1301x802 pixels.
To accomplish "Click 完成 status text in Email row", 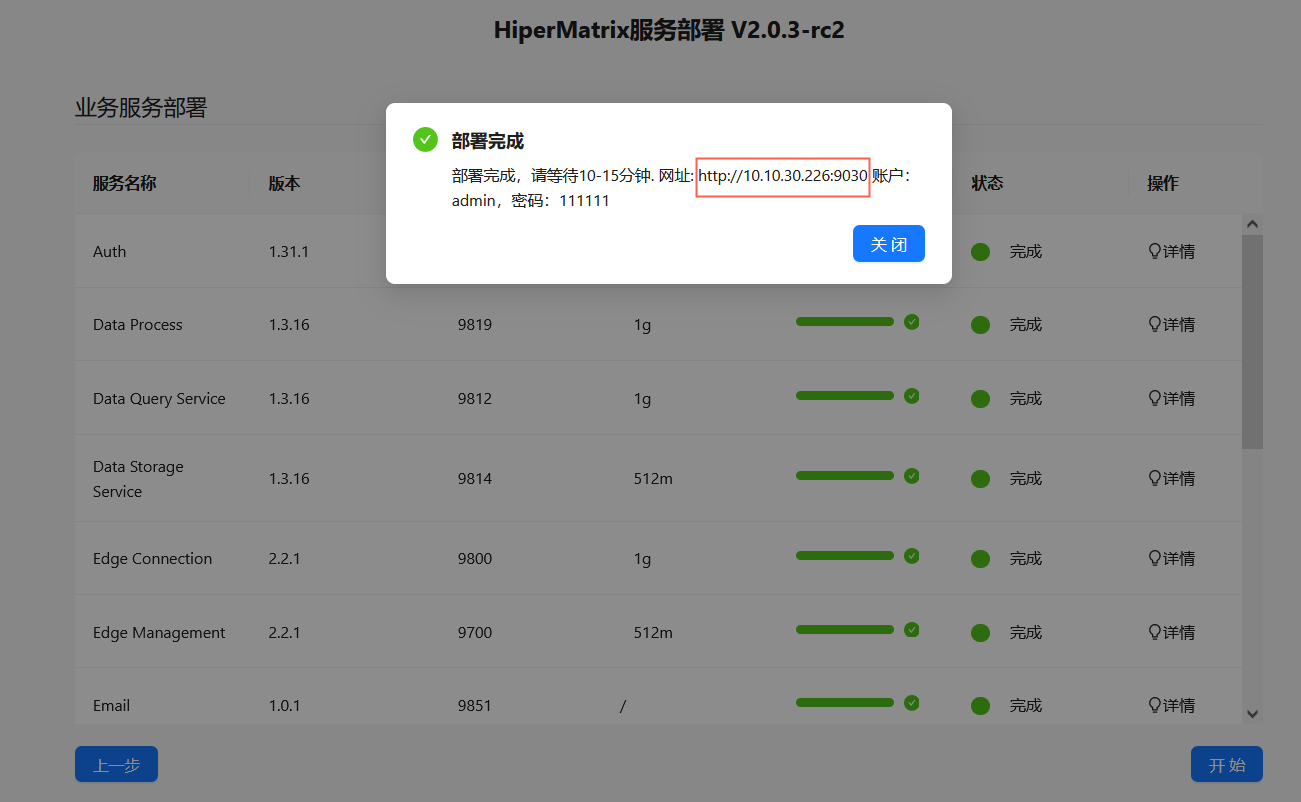I will coord(1026,706).
